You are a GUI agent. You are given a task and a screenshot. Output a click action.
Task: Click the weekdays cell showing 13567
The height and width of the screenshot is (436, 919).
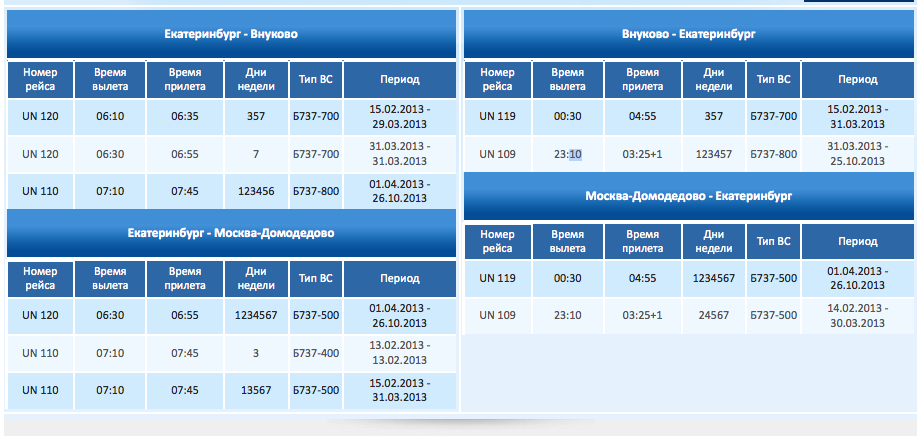click(x=256, y=389)
